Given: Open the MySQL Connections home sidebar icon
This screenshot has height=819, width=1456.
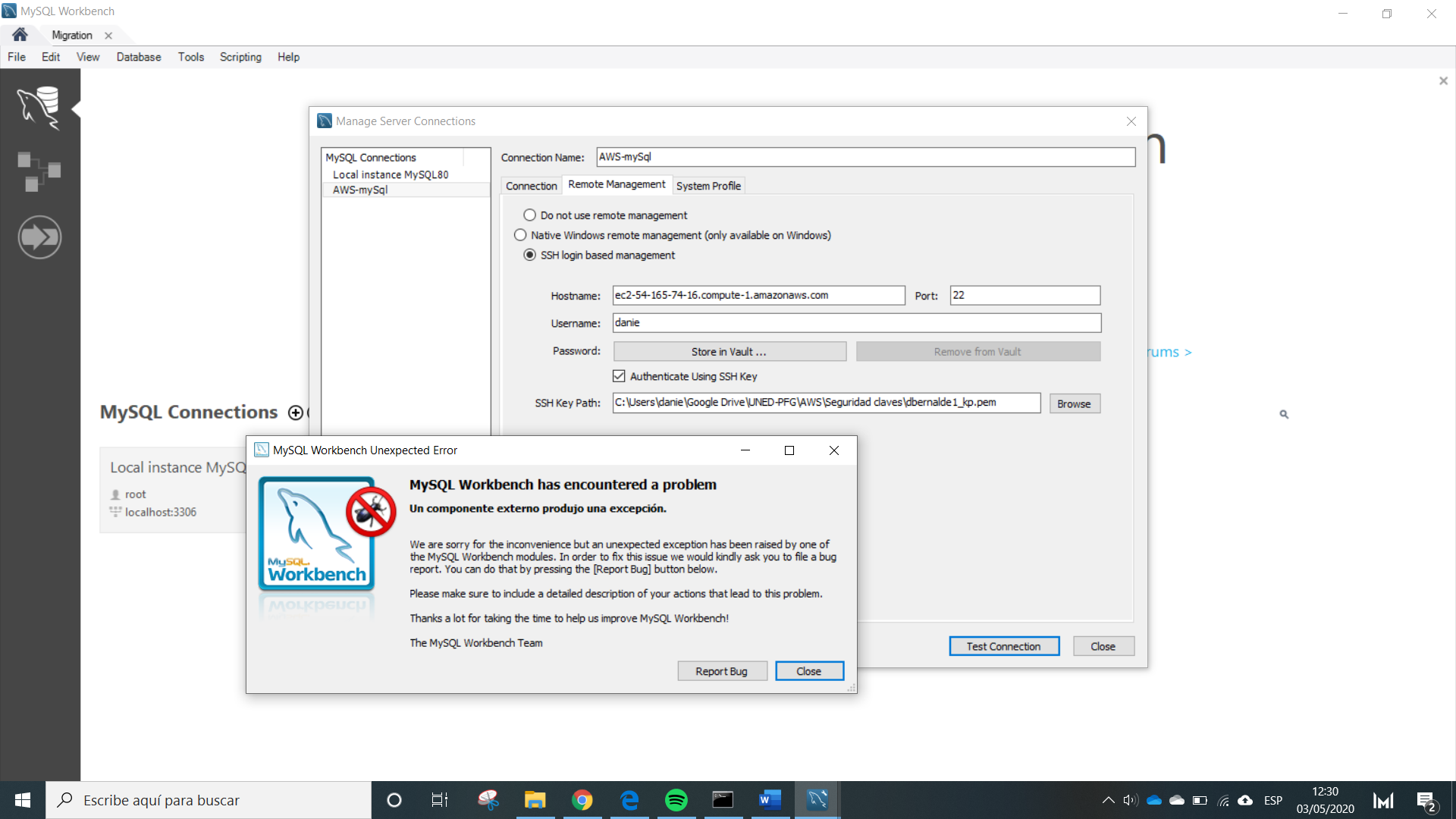Looking at the screenshot, I should (39, 108).
